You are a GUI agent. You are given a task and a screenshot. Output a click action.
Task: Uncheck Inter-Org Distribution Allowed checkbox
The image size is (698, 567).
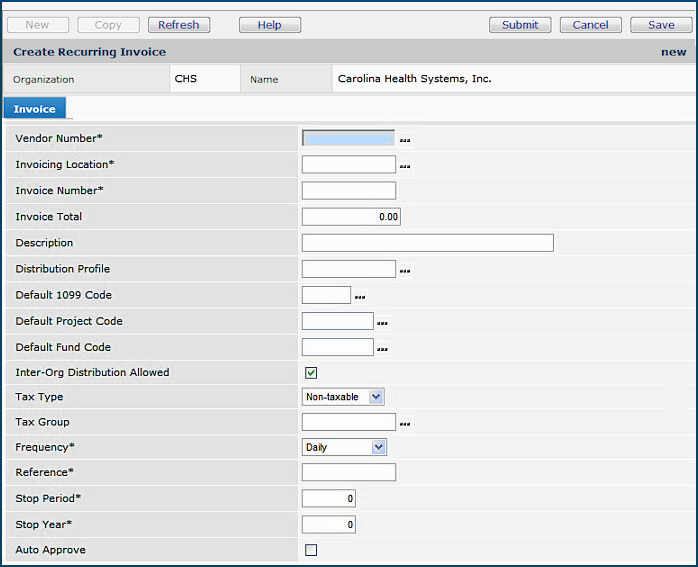(x=311, y=373)
